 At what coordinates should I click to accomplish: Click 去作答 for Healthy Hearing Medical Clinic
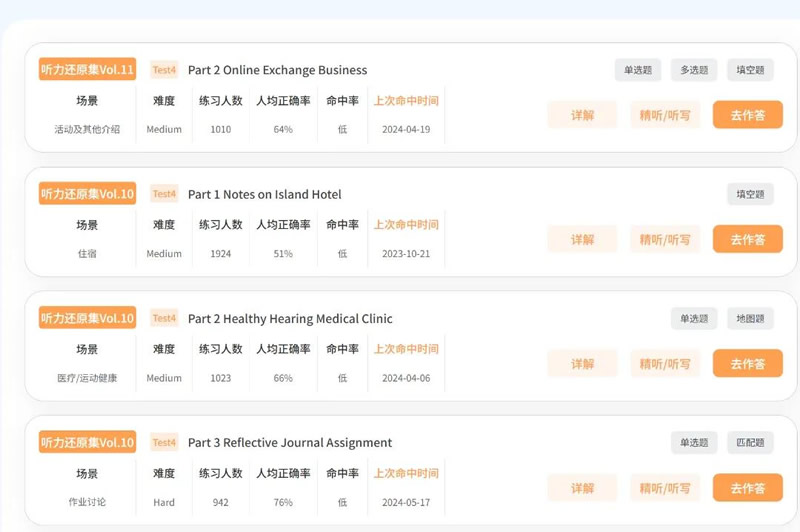click(747, 363)
